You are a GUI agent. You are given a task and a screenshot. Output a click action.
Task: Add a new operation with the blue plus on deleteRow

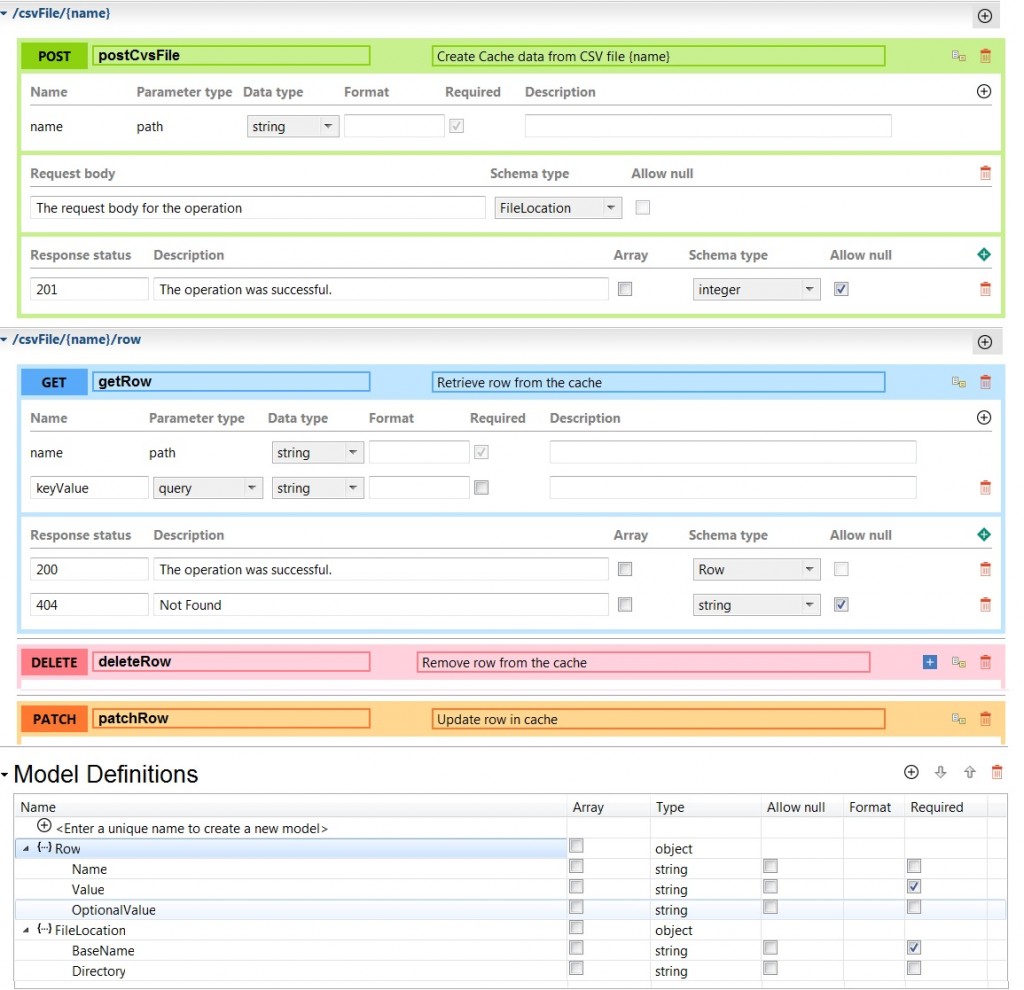pos(928,661)
